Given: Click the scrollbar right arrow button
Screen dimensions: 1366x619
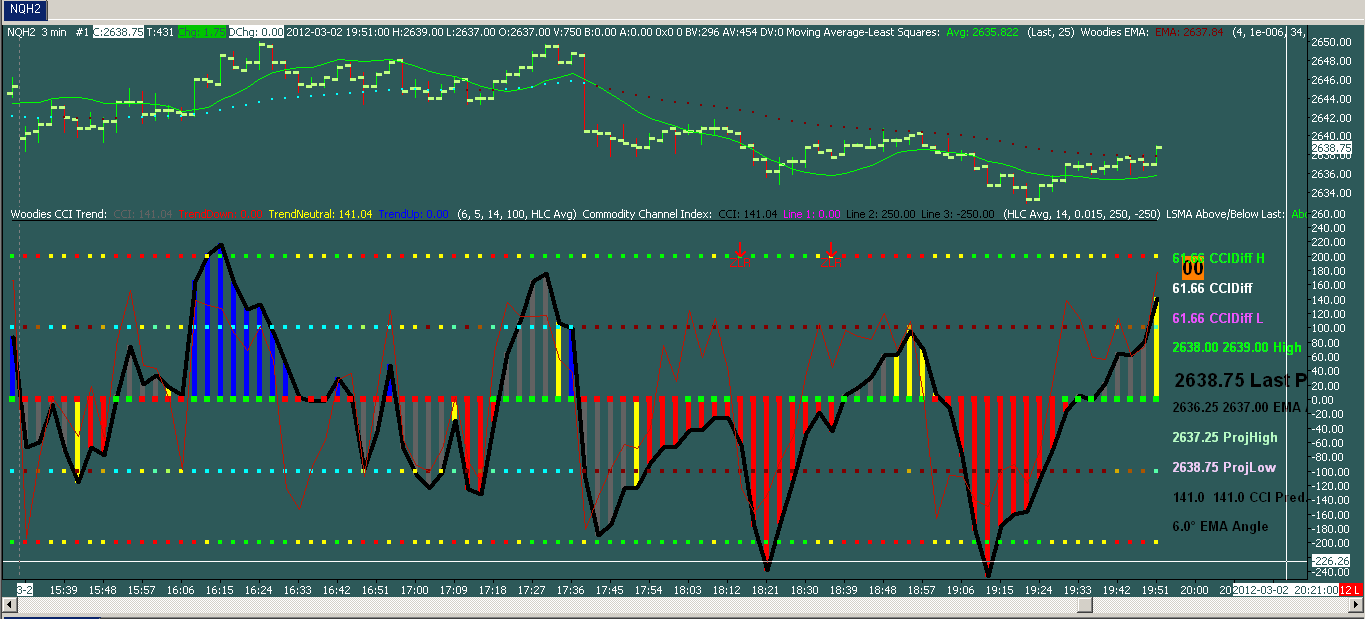Looking at the screenshot, I should tap(1357, 605).
